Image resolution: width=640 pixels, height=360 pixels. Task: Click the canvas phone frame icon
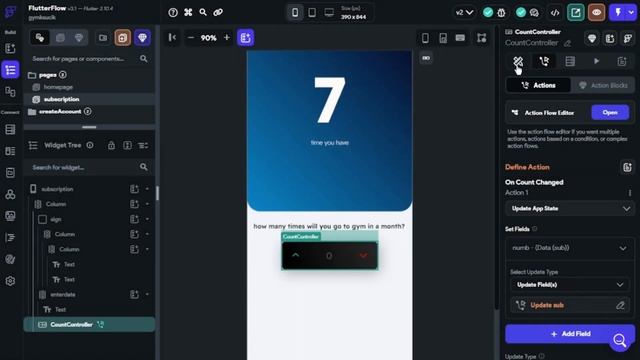[x=425, y=38]
